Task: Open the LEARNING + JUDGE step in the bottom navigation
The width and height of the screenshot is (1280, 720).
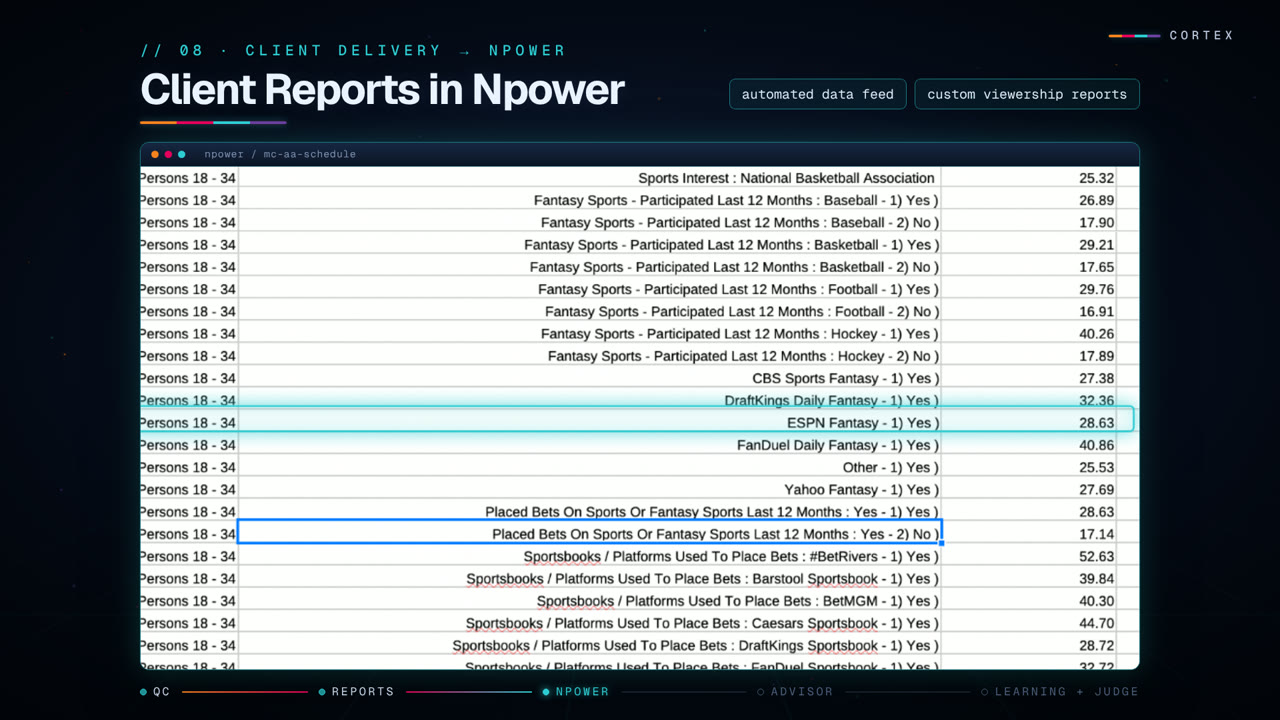Action: click(x=1060, y=691)
